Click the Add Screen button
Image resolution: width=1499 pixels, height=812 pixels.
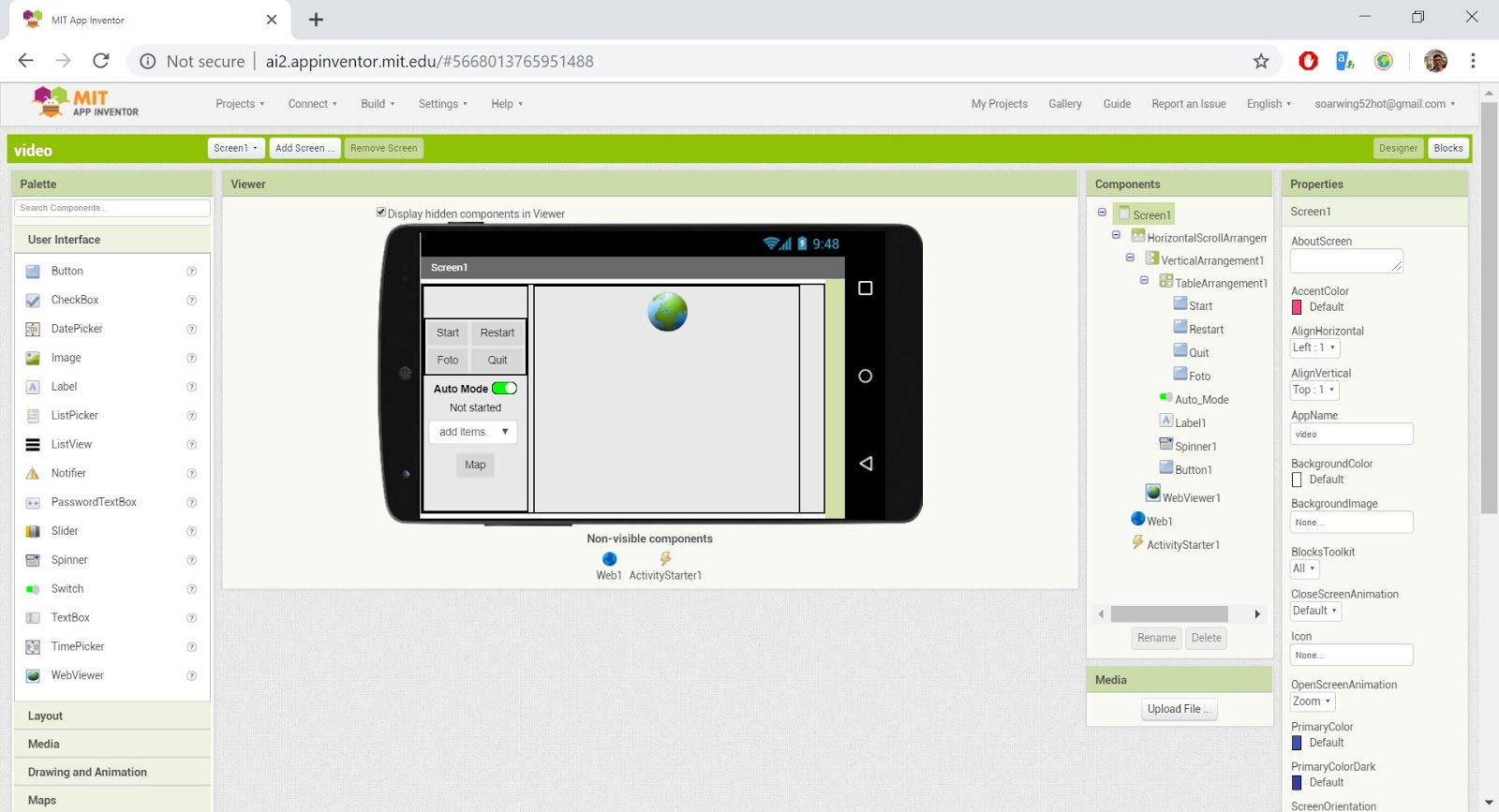tap(304, 148)
